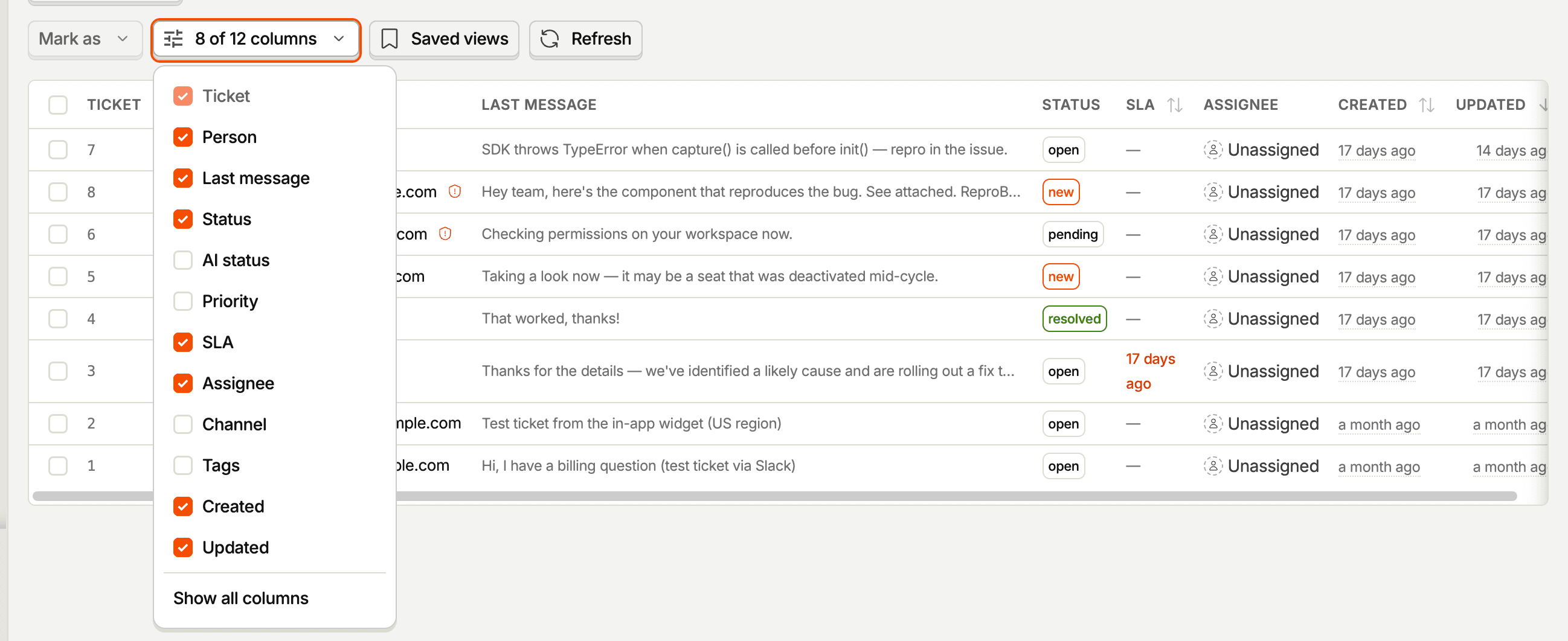
Task: Open the Mark as dropdown
Action: pyautogui.click(x=85, y=39)
